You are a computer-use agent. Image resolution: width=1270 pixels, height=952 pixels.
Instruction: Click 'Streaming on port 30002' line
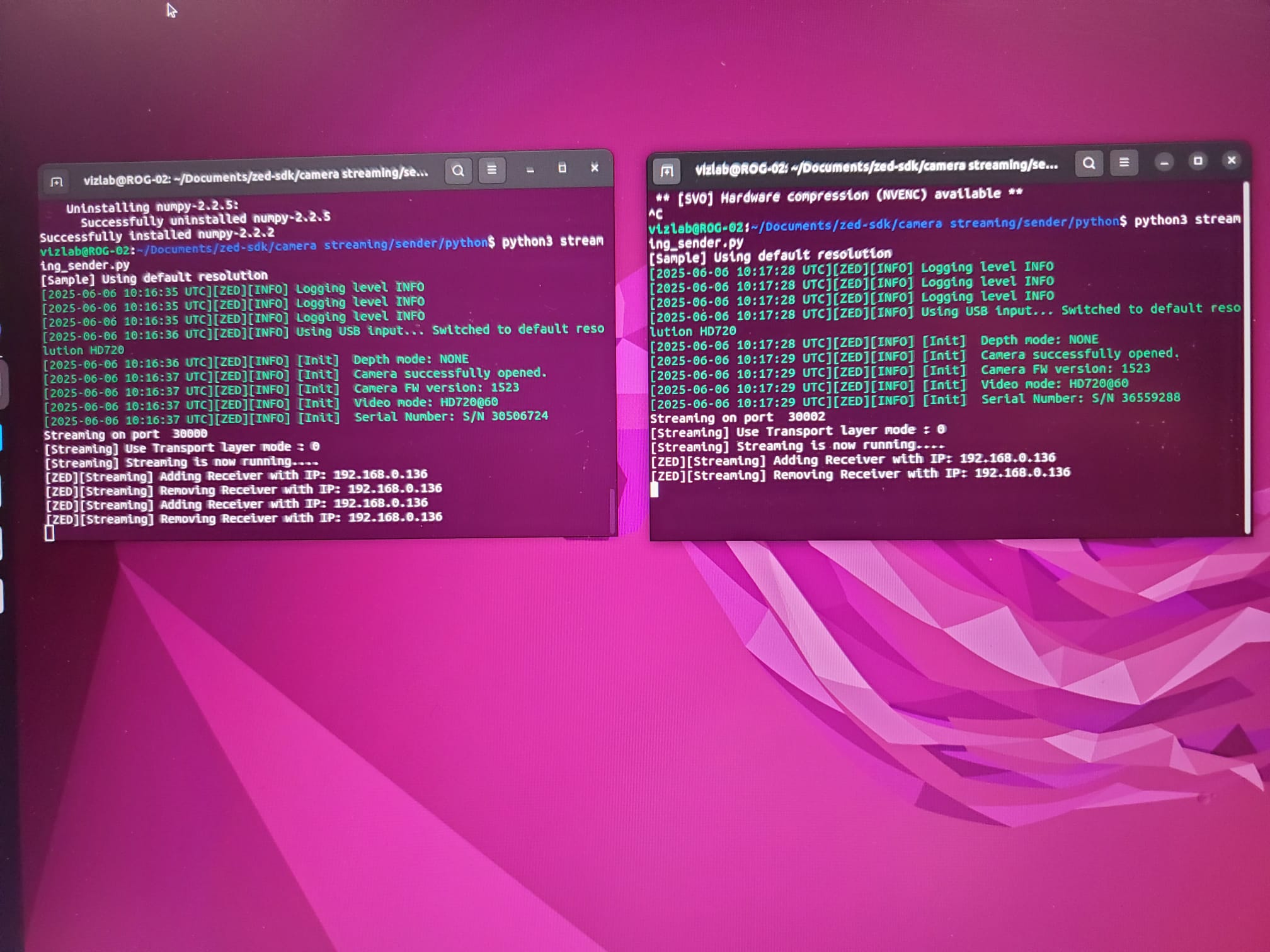pos(738,417)
